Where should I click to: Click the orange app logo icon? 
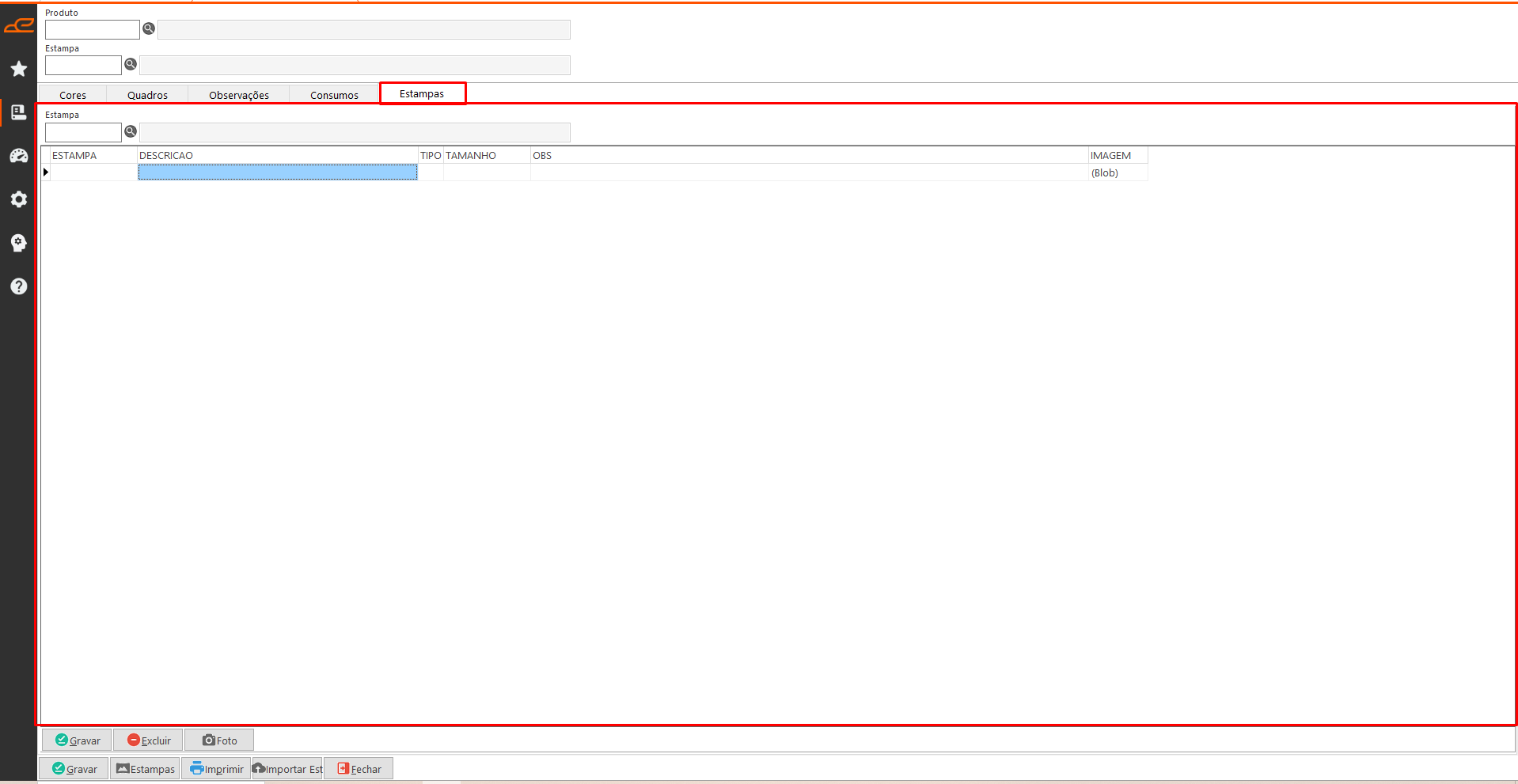tap(19, 26)
